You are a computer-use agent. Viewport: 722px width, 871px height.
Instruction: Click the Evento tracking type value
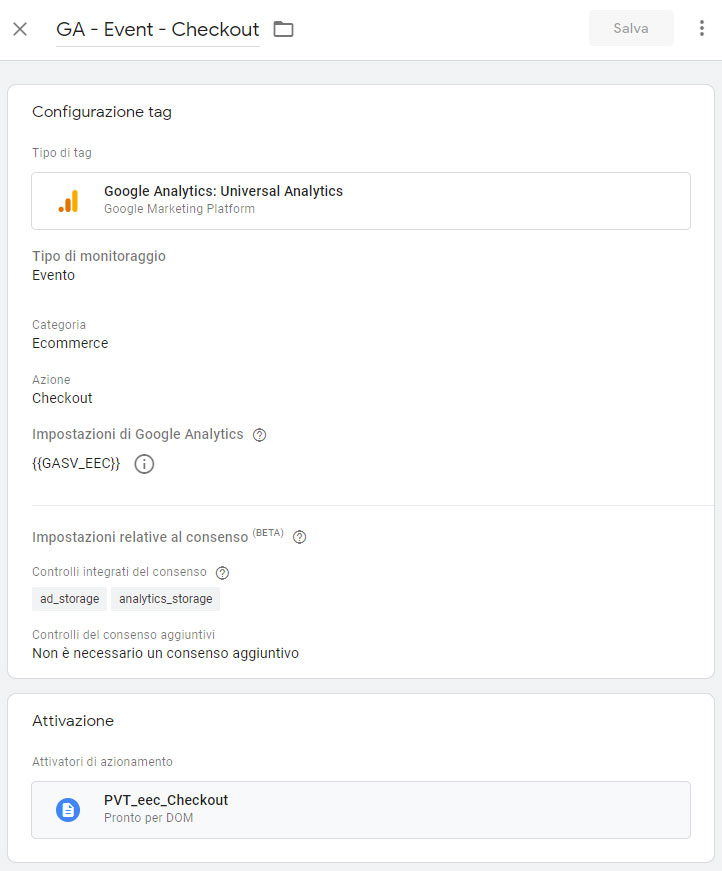click(53, 275)
